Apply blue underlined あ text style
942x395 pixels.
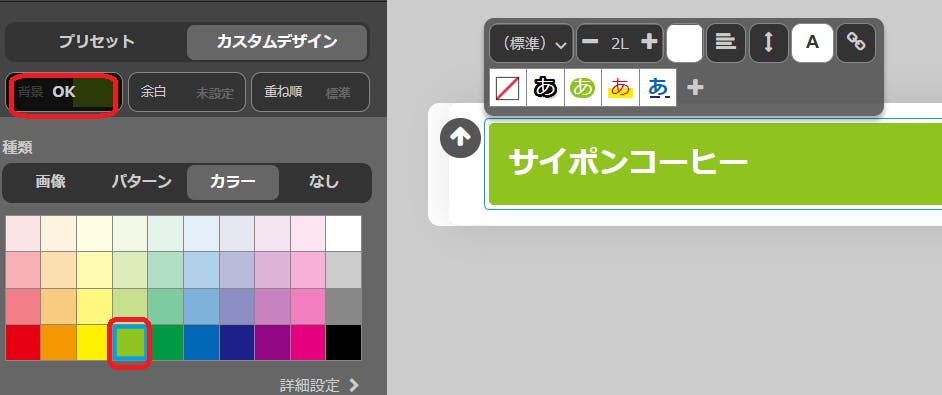pos(658,88)
